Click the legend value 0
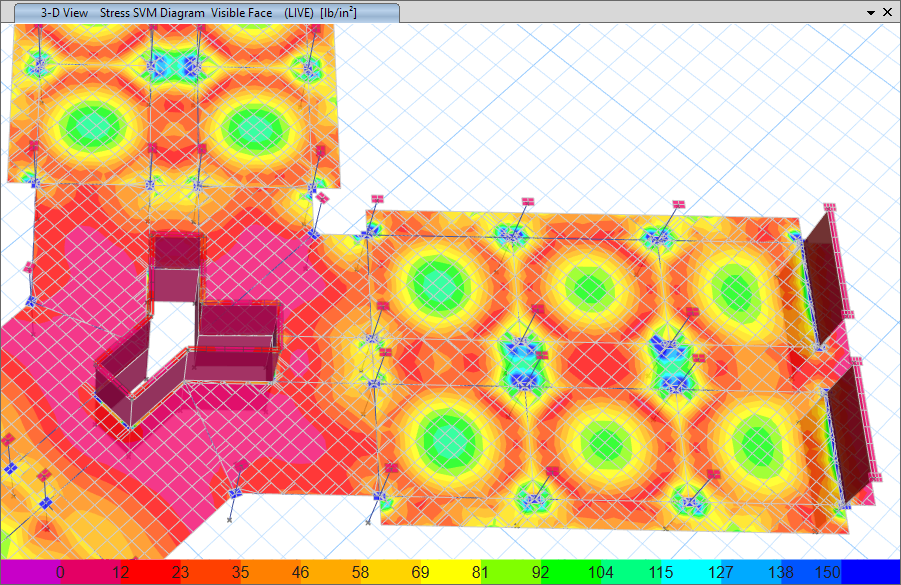Screen dimensions: 901x585 tap(60, 572)
